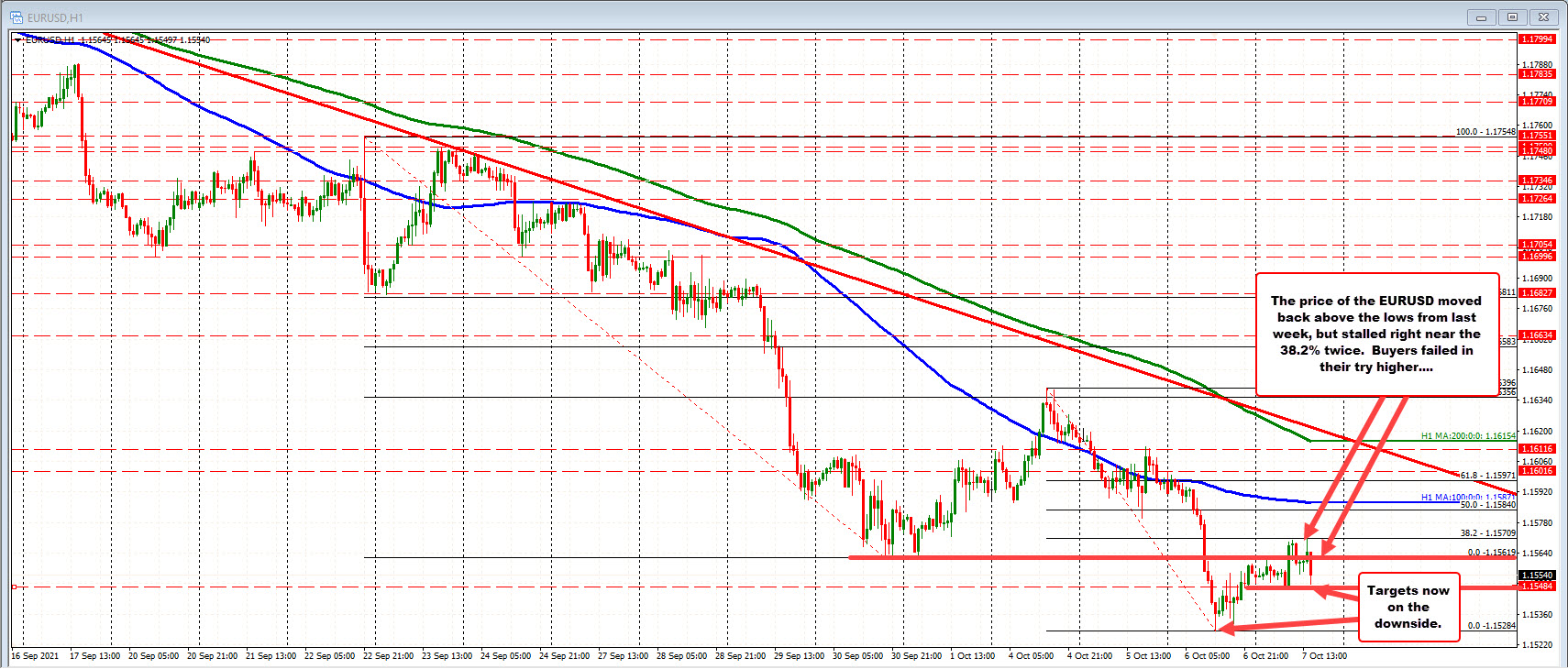Minimize the EURUSD,H1 chart window
The height and width of the screenshot is (669, 1568).
[1481, 16]
